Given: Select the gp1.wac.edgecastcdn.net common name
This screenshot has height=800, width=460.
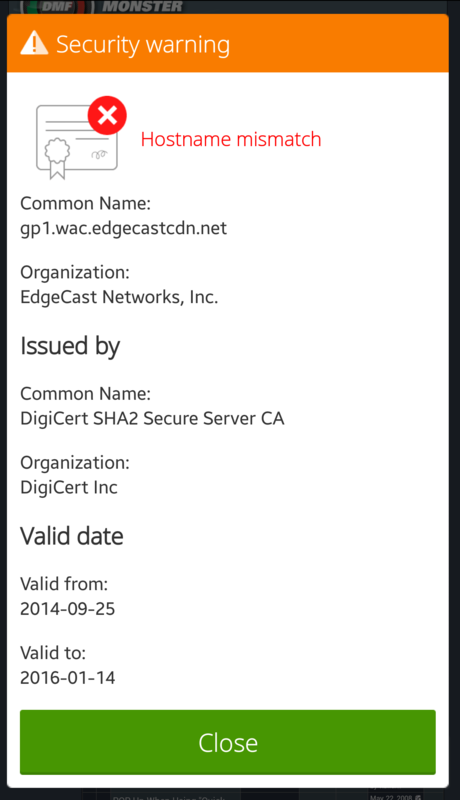Looking at the screenshot, I should 123,228.
